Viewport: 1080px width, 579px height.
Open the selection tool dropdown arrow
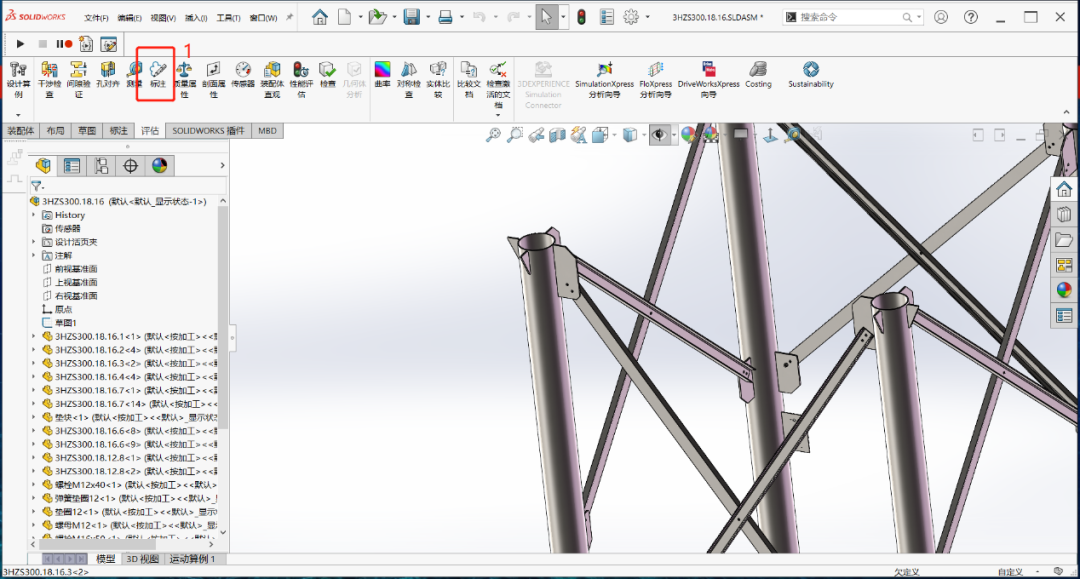(x=563, y=17)
